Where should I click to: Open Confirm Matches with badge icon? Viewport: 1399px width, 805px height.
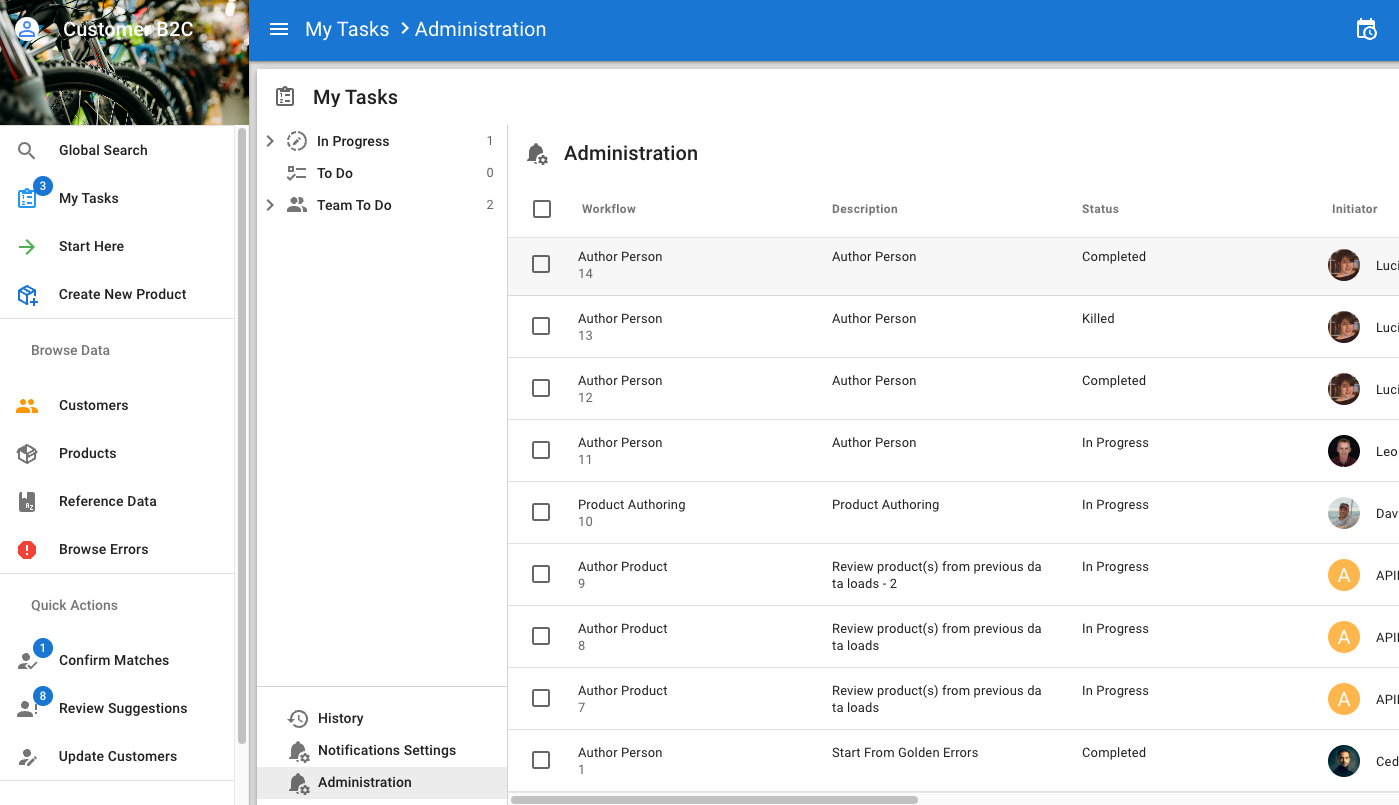(27, 661)
